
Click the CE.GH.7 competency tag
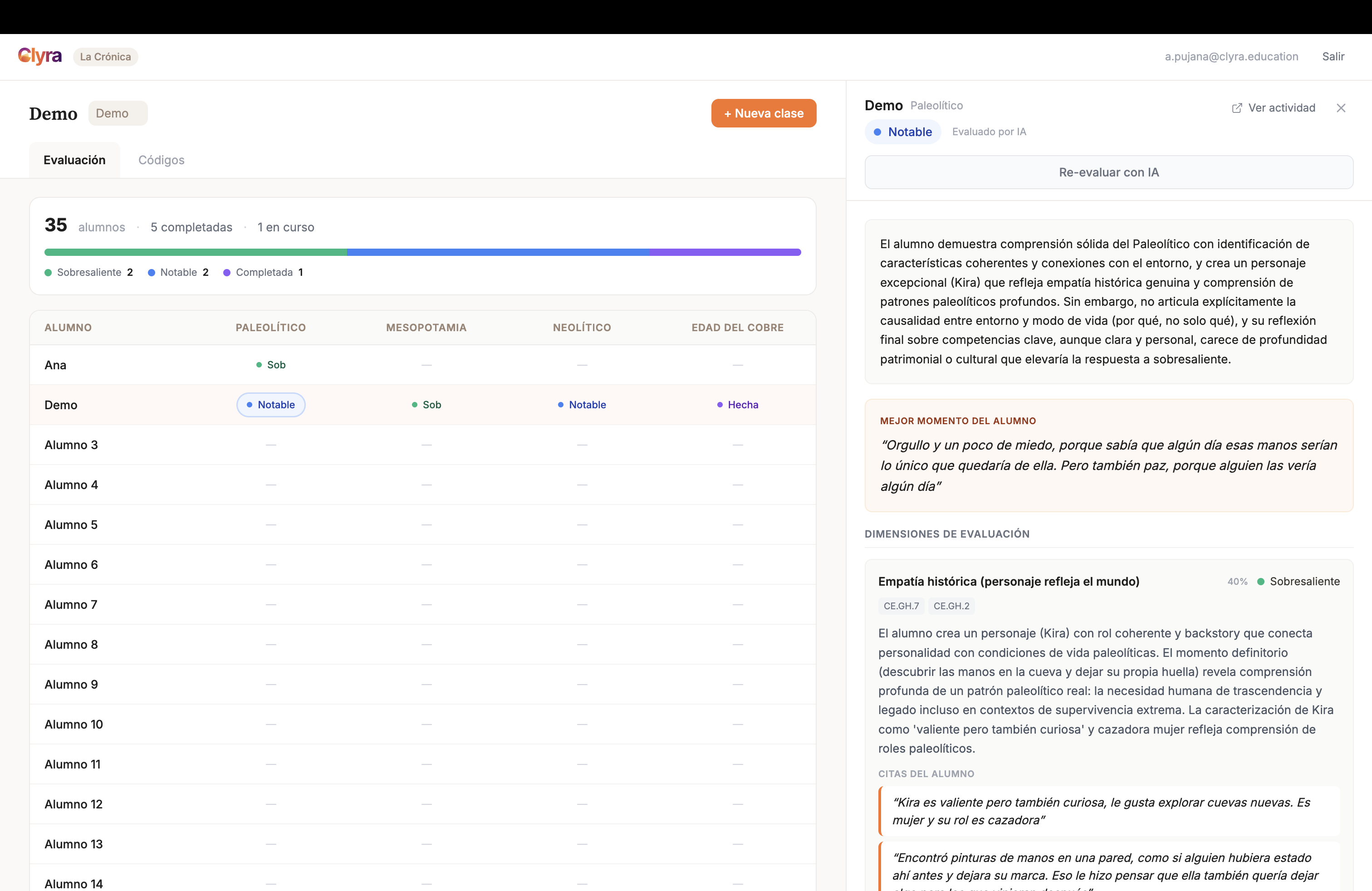click(901, 606)
